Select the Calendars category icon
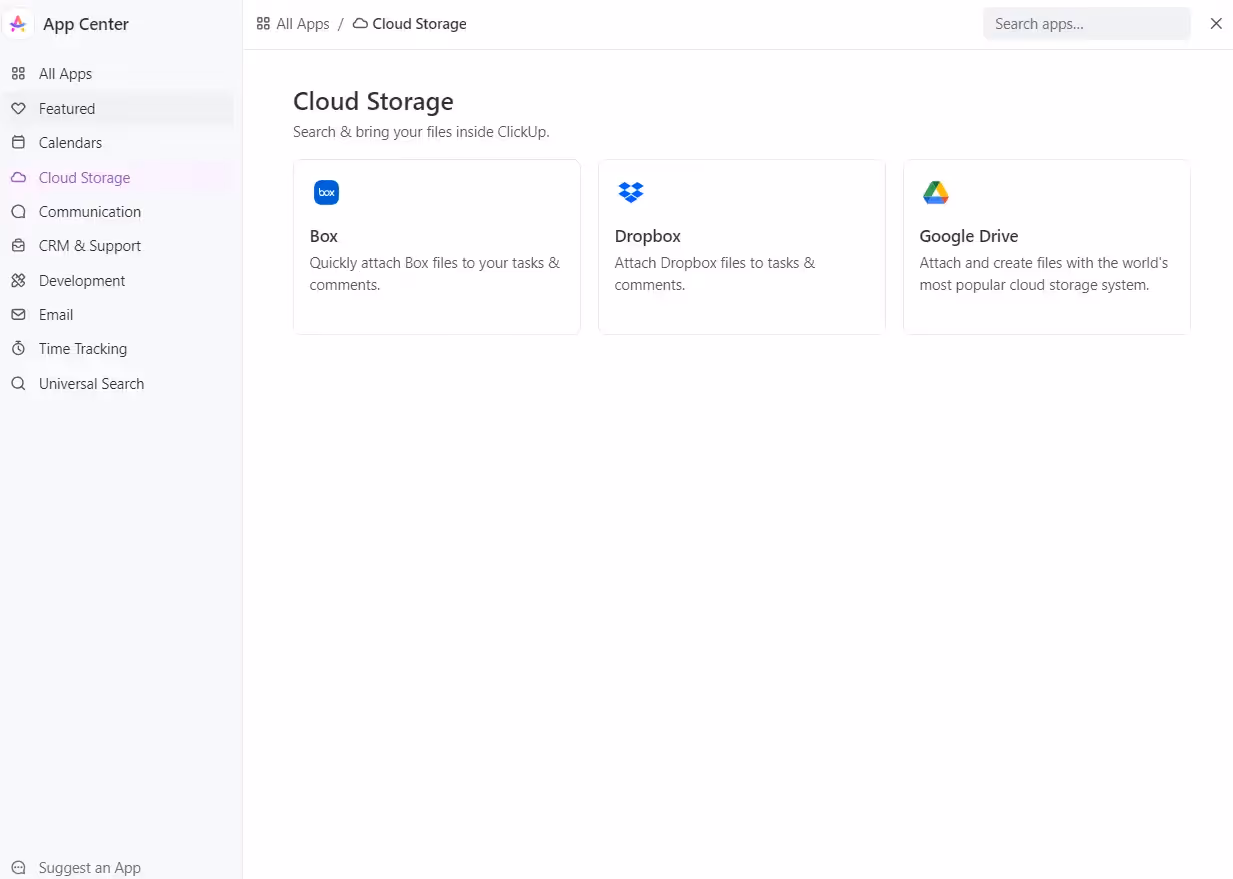This screenshot has width=1233, height=879. tap(18, 142)
